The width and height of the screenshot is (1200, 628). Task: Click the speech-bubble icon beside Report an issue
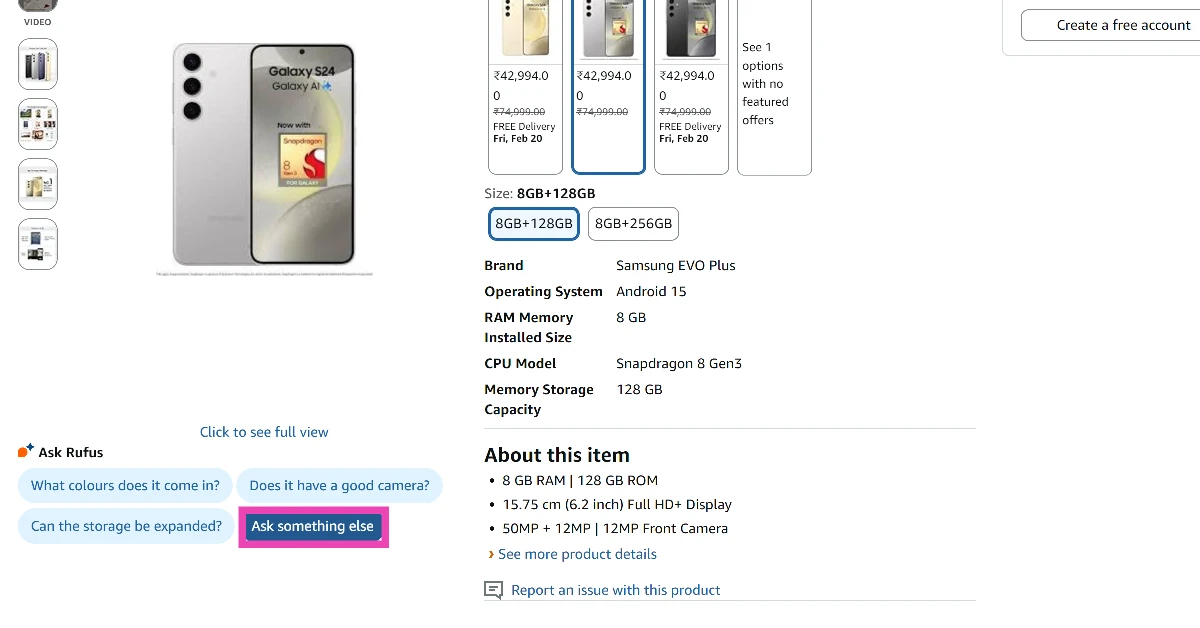point(492,590)
